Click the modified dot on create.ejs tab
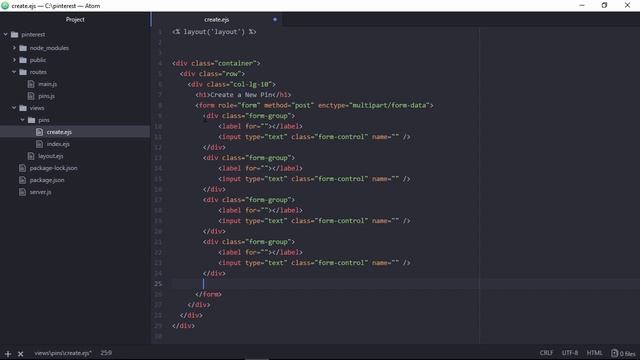This screenshot has width=640, height=360. (275, 19)
